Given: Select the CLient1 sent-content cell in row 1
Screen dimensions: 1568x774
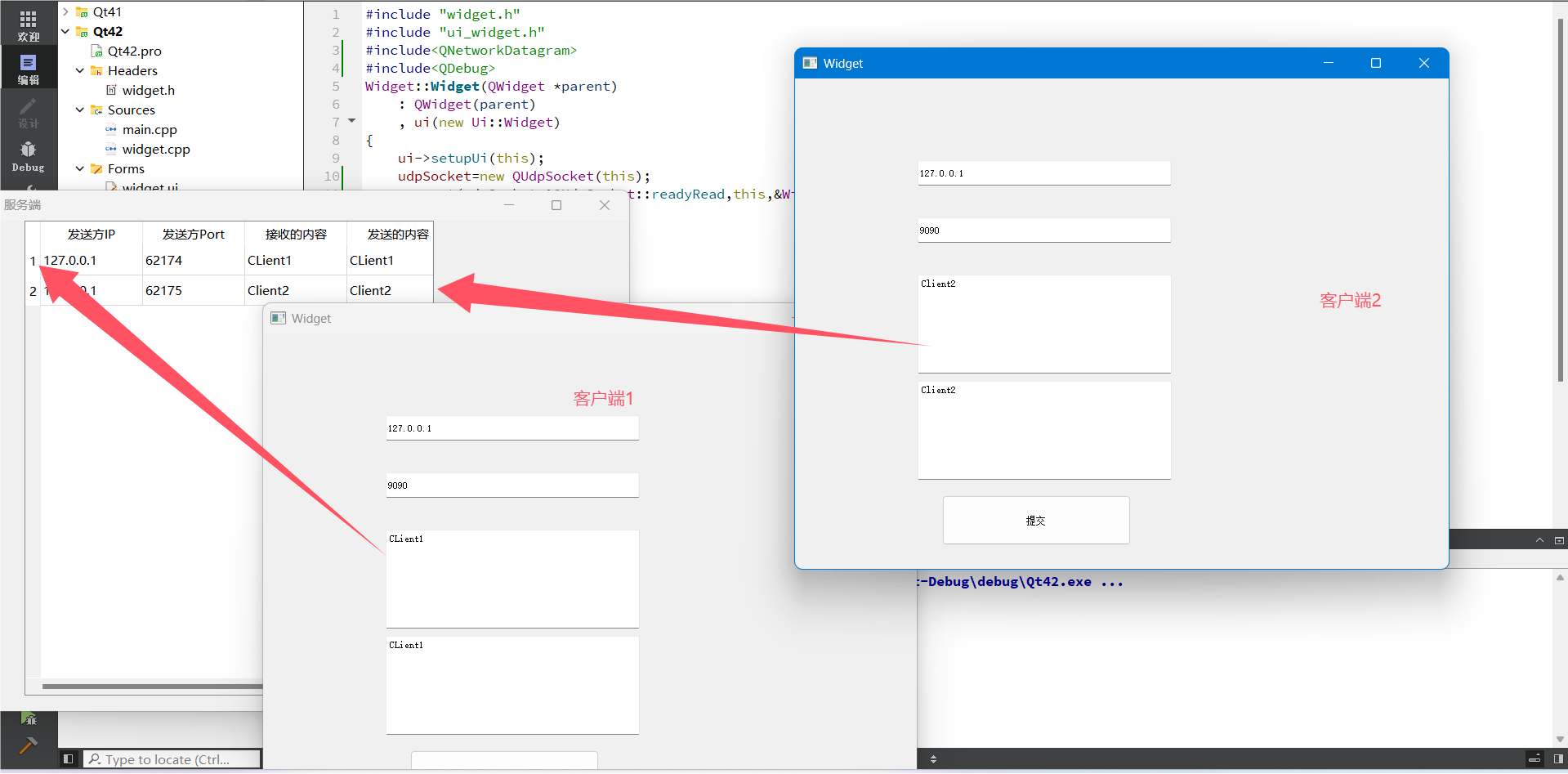Looking at the screenshot, I should pos(391,260).
